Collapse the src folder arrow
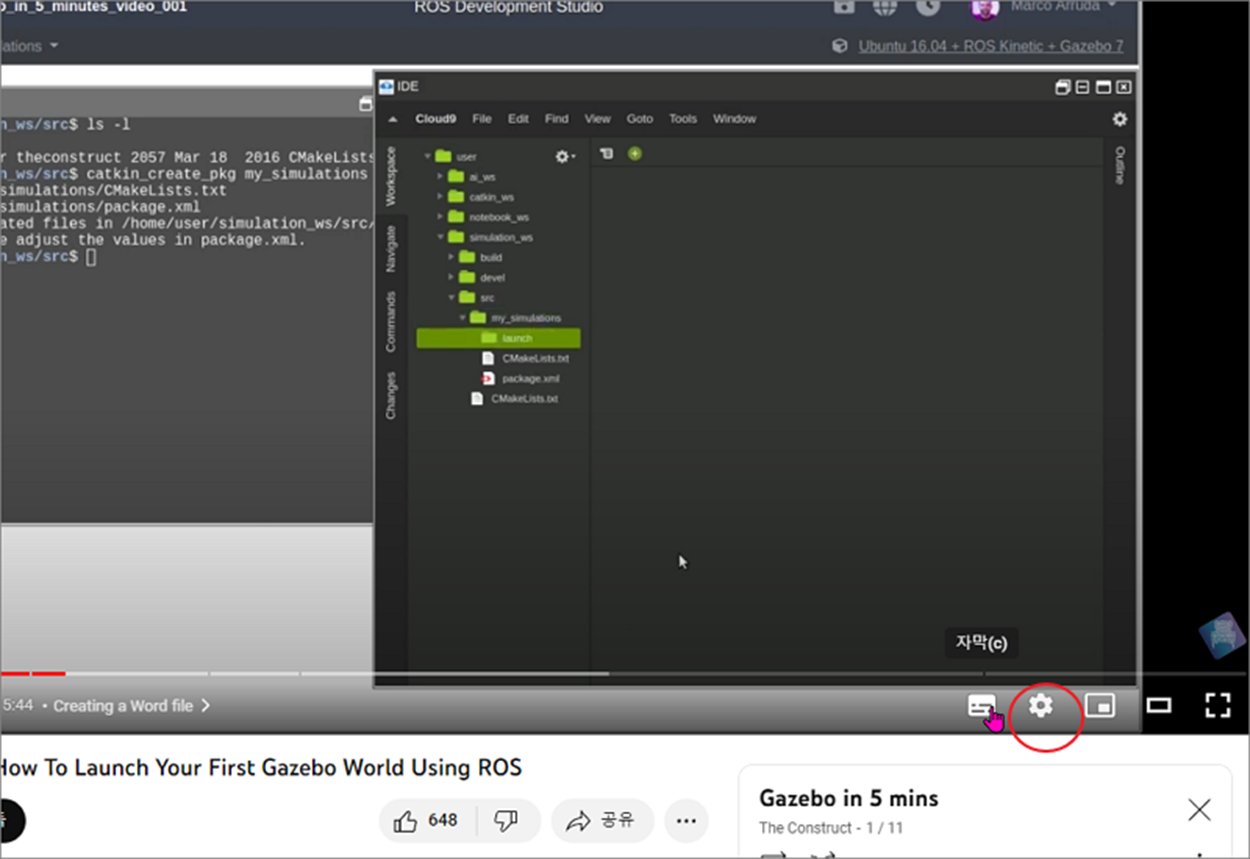1250x859 pixels. pyautogui.click(x=451, y=297)
